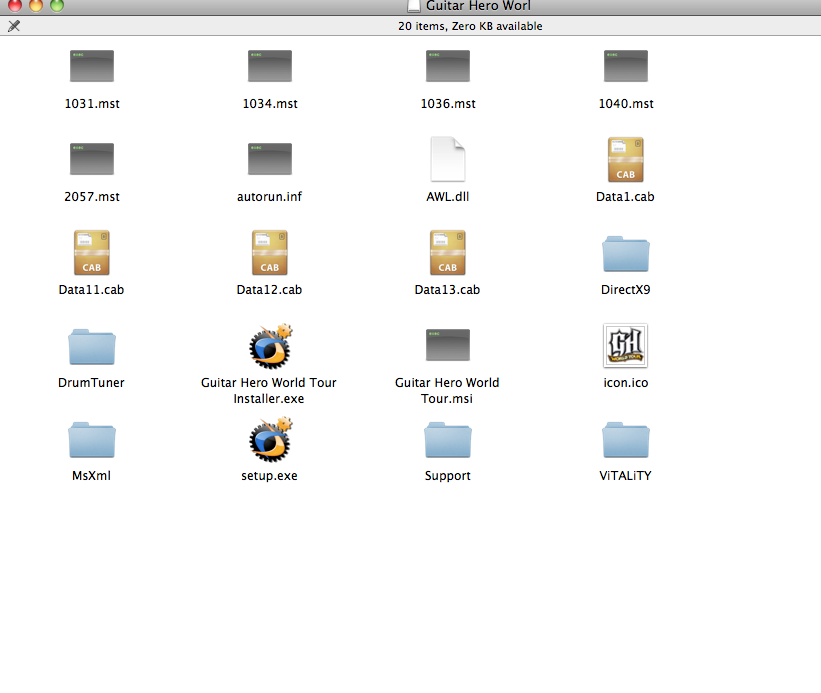Image resolution: width=821 pixels, height=693 pixels.
Task: Click the 'ViTALiTY' folder name label
Action: [x=626, y=476]
